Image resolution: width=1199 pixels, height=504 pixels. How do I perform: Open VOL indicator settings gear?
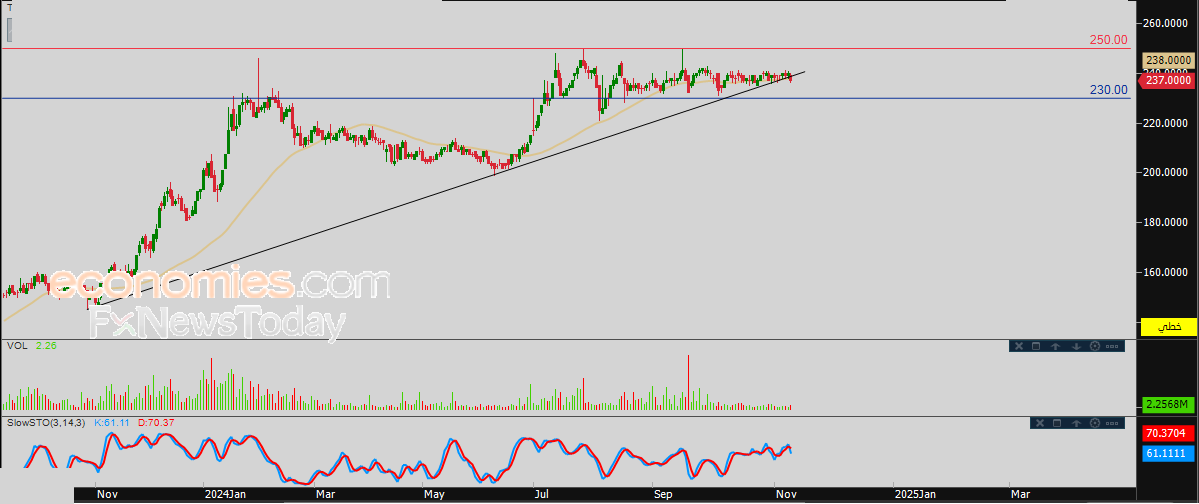click(1095, 346)
